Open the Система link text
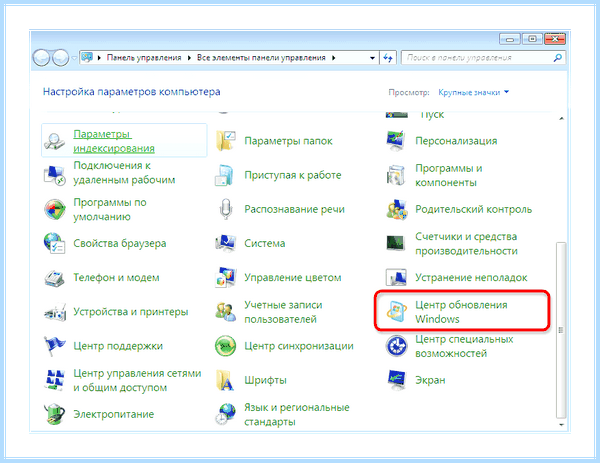Screen dimensions: 600x463 [x=264, y=243]
